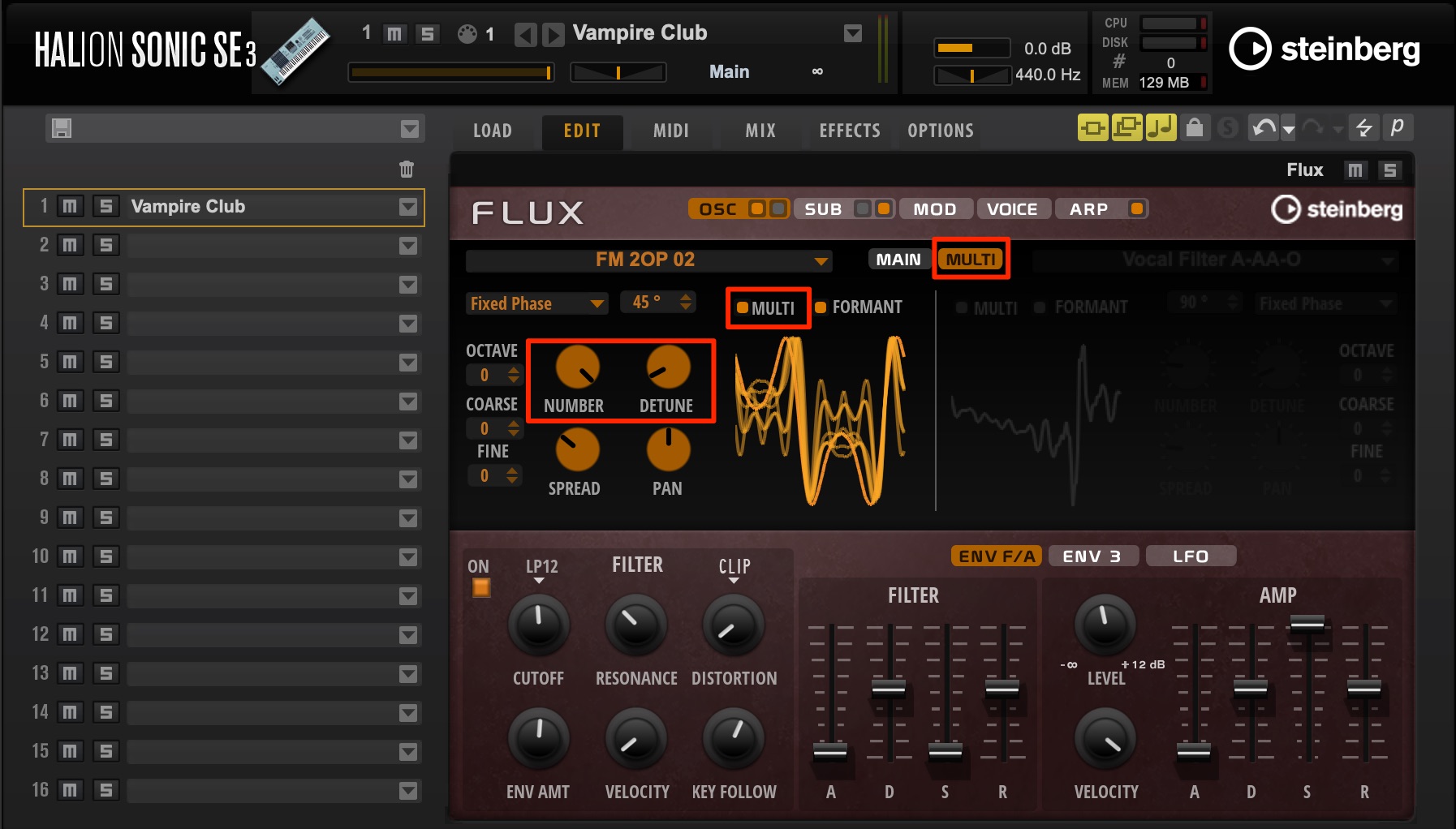Open the SUB oscillator page
This screenshot has height=829, width=1456.
click(823, 209)
